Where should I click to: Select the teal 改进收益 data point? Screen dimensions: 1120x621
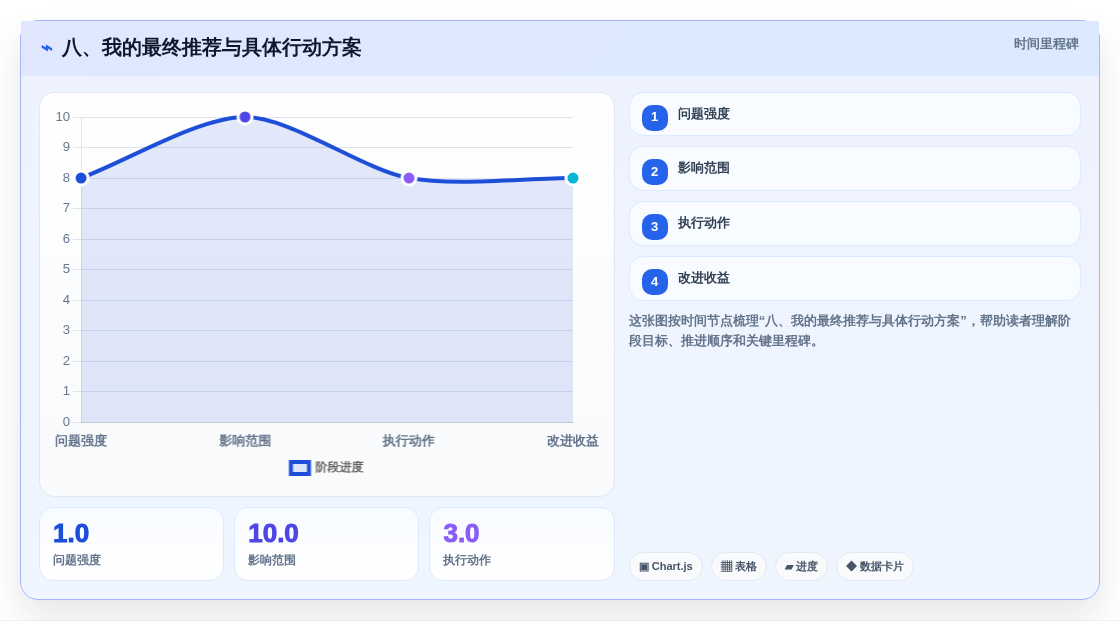tap(572, 178)
